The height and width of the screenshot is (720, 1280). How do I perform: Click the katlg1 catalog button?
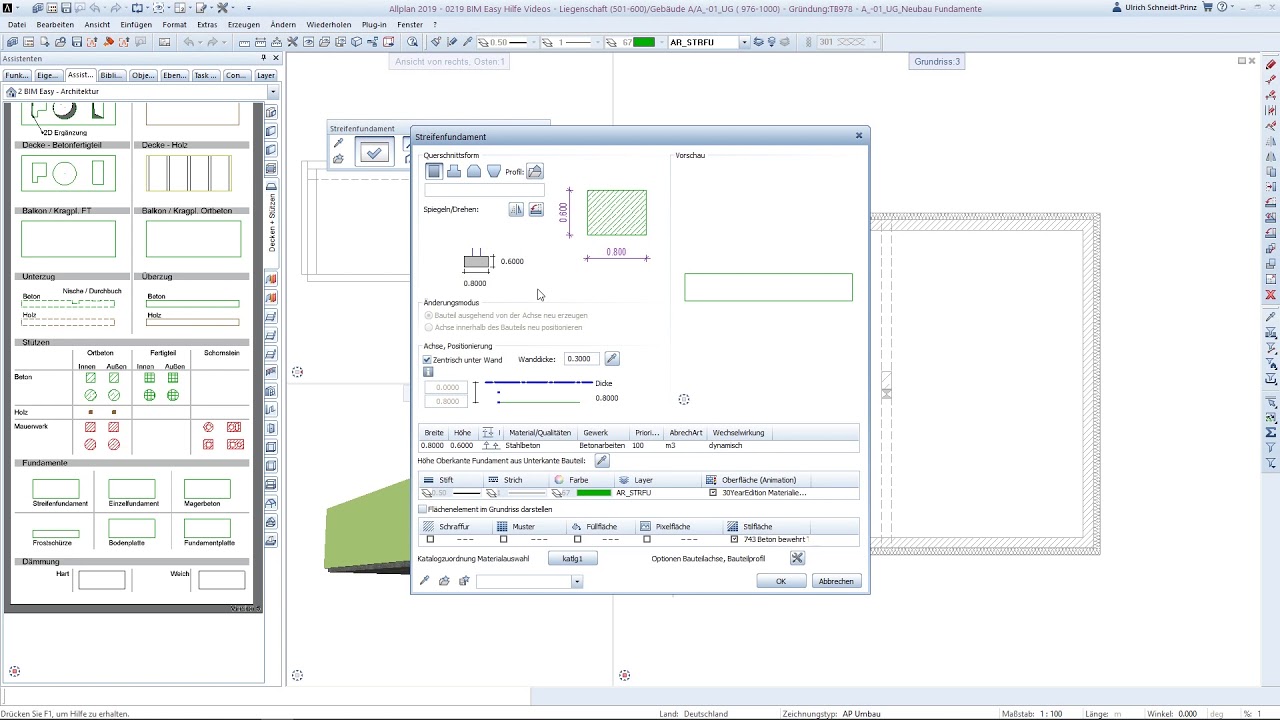(572, 559)
